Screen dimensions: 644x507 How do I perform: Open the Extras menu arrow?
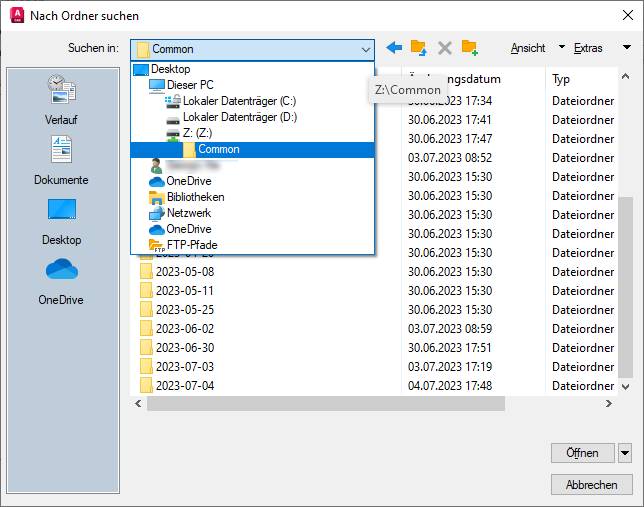click(627, 47)
